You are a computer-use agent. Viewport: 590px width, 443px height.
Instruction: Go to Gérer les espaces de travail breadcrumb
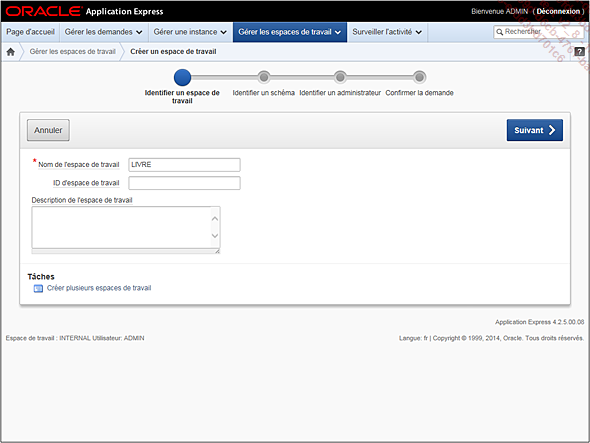coord(73,52)
